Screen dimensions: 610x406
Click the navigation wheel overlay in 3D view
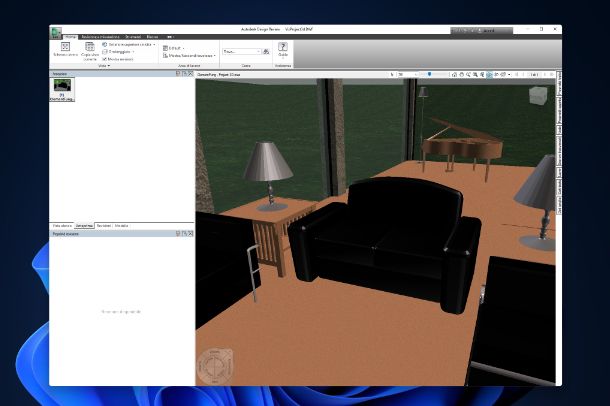click(x=214, y=366)
